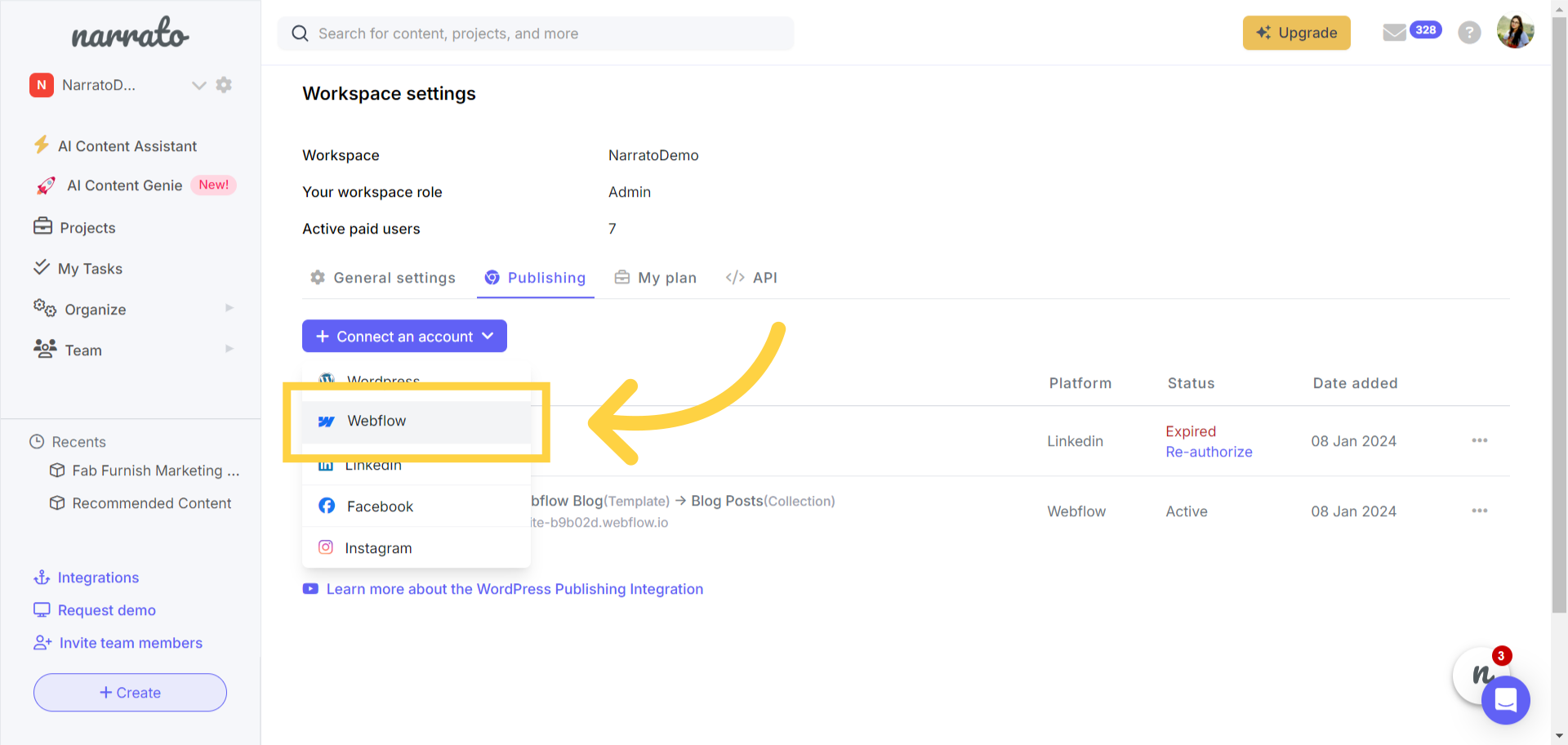Expand the Organize submenu arrow
The height and width of the screenshot is (745, 1568).
click(229, 308)
